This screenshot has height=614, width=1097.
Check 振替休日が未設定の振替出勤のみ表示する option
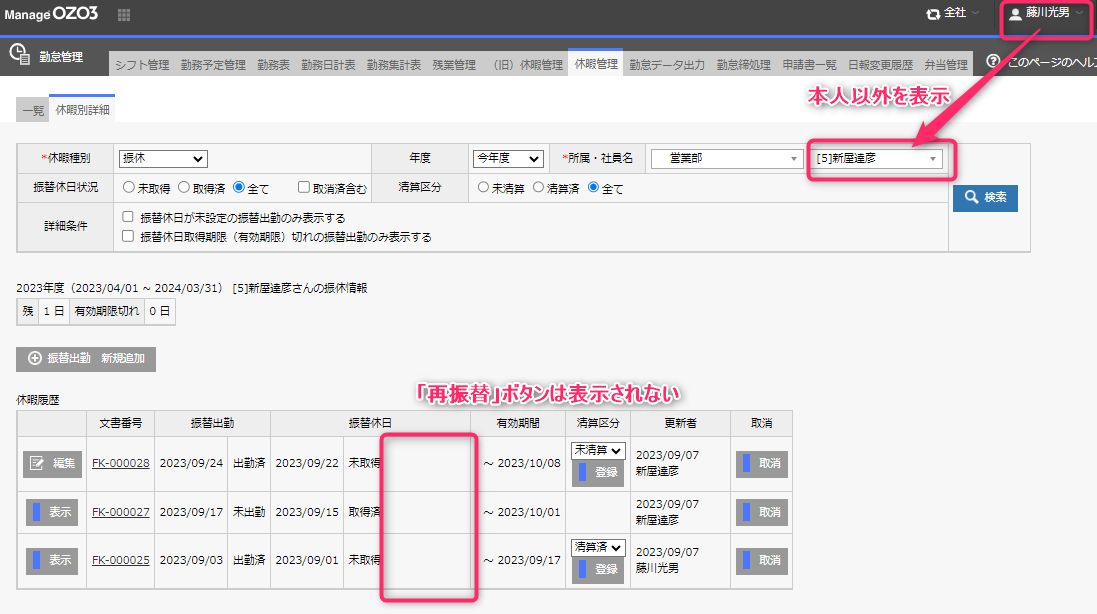click(x=128, y=217)
